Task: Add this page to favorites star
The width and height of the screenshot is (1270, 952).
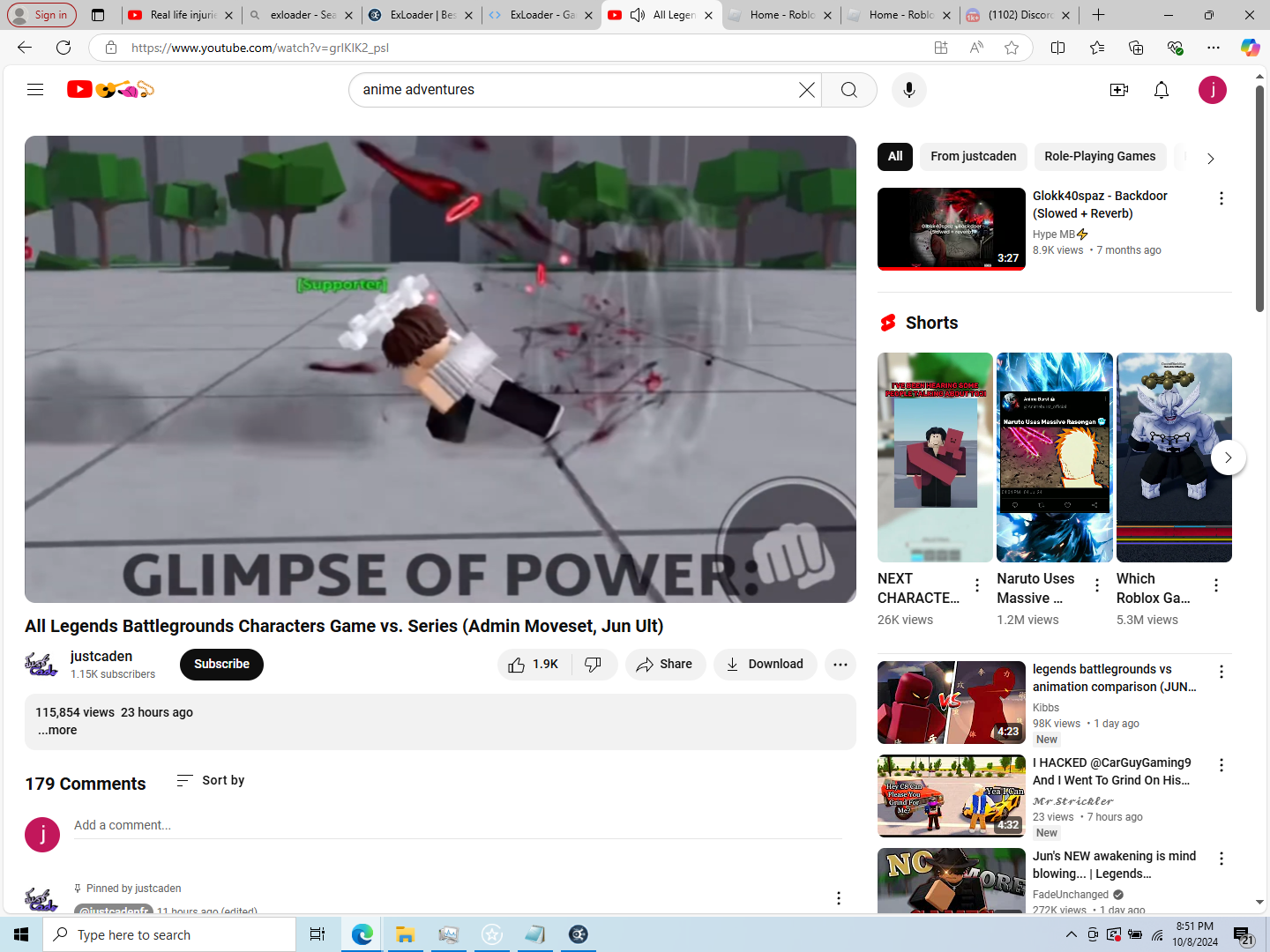Action: (1012, 48)
